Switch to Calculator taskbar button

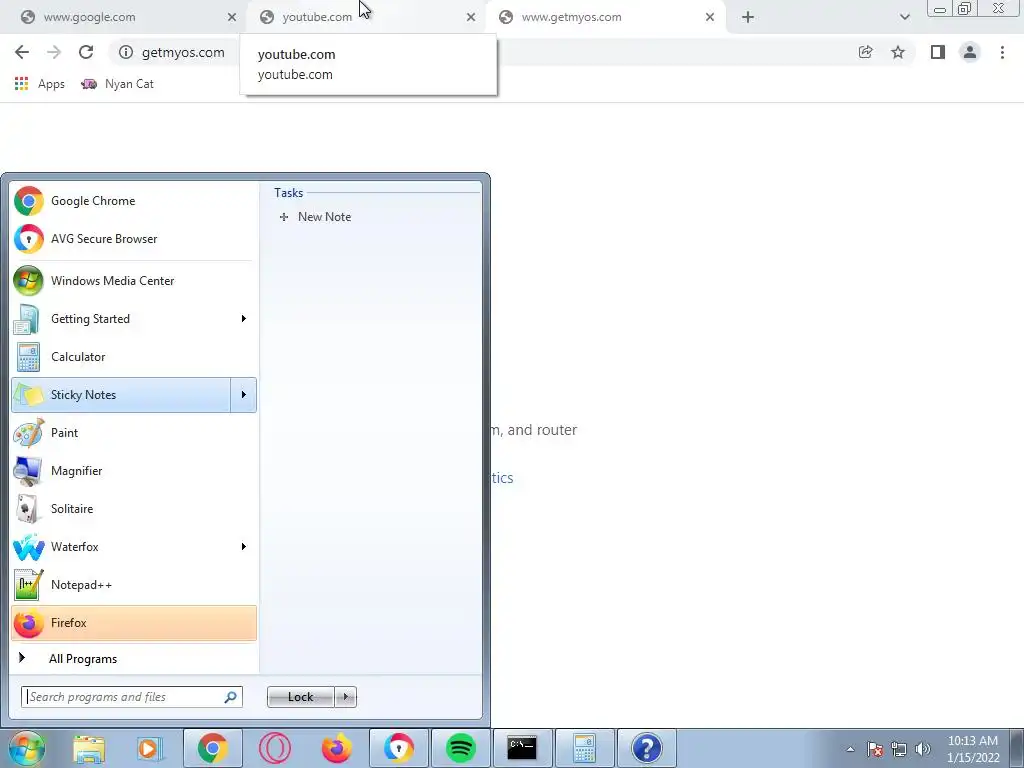pyautogui.click(x=584, y=748)
